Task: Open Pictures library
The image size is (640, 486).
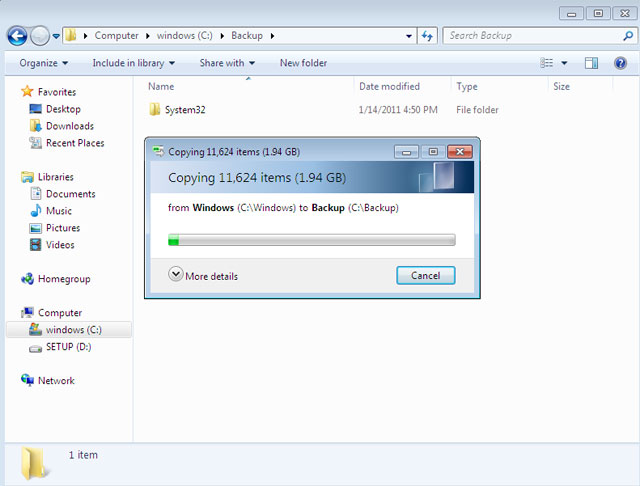Action: click(x=63, y=228)
